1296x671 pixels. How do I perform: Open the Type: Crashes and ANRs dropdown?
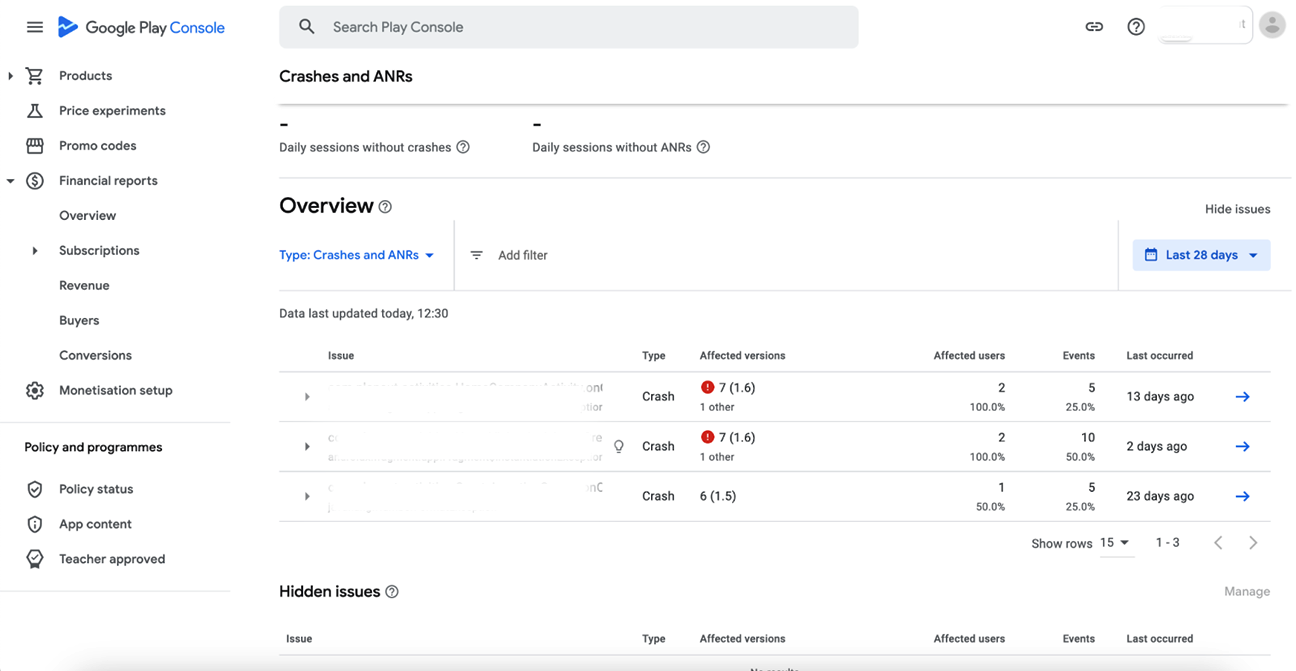tap(357, 255)
